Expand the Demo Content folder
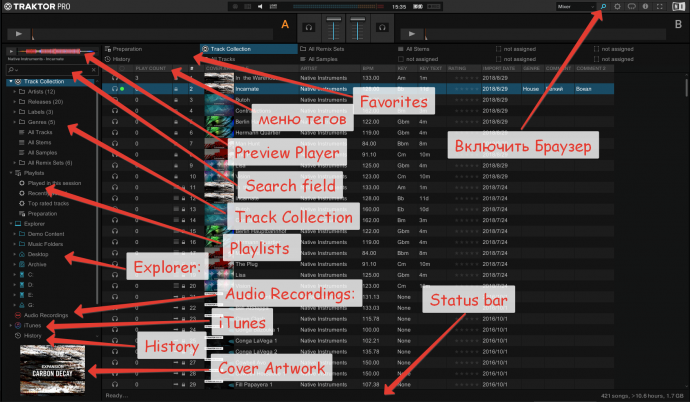690x402 pixels. click(x=15, y=234)
